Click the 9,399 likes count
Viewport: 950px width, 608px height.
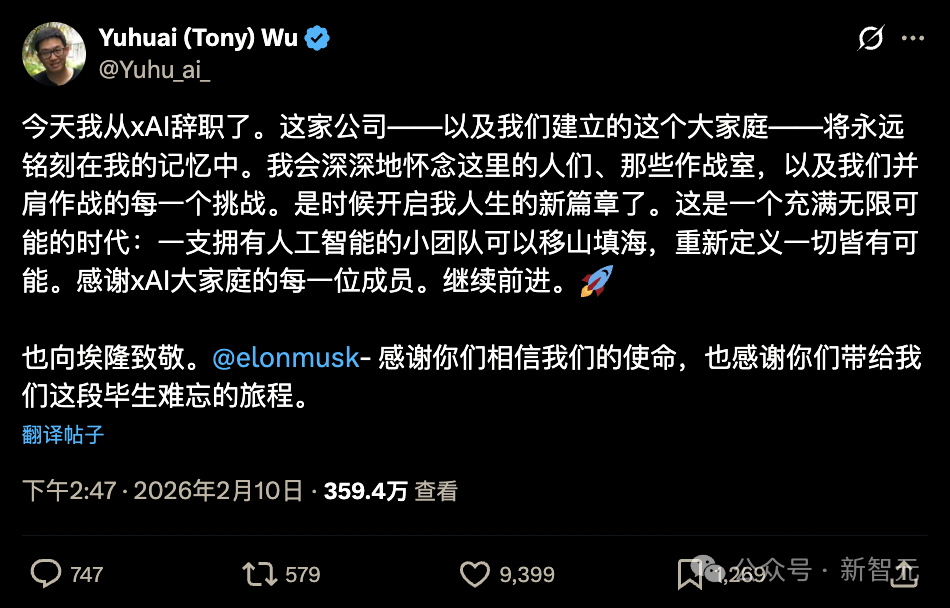[x=527, y=574]
